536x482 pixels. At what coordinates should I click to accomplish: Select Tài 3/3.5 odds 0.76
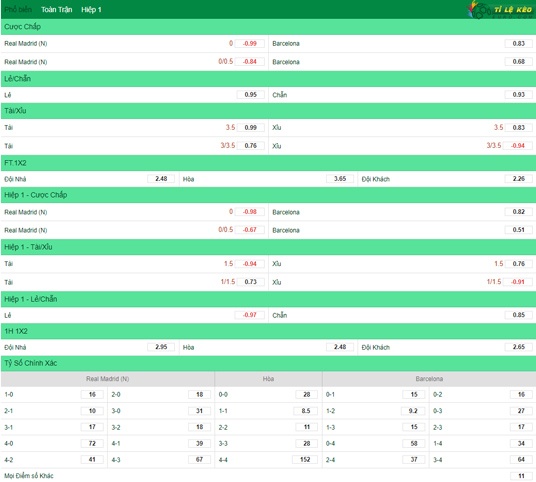pyautogui.click(x=251, y=145)
